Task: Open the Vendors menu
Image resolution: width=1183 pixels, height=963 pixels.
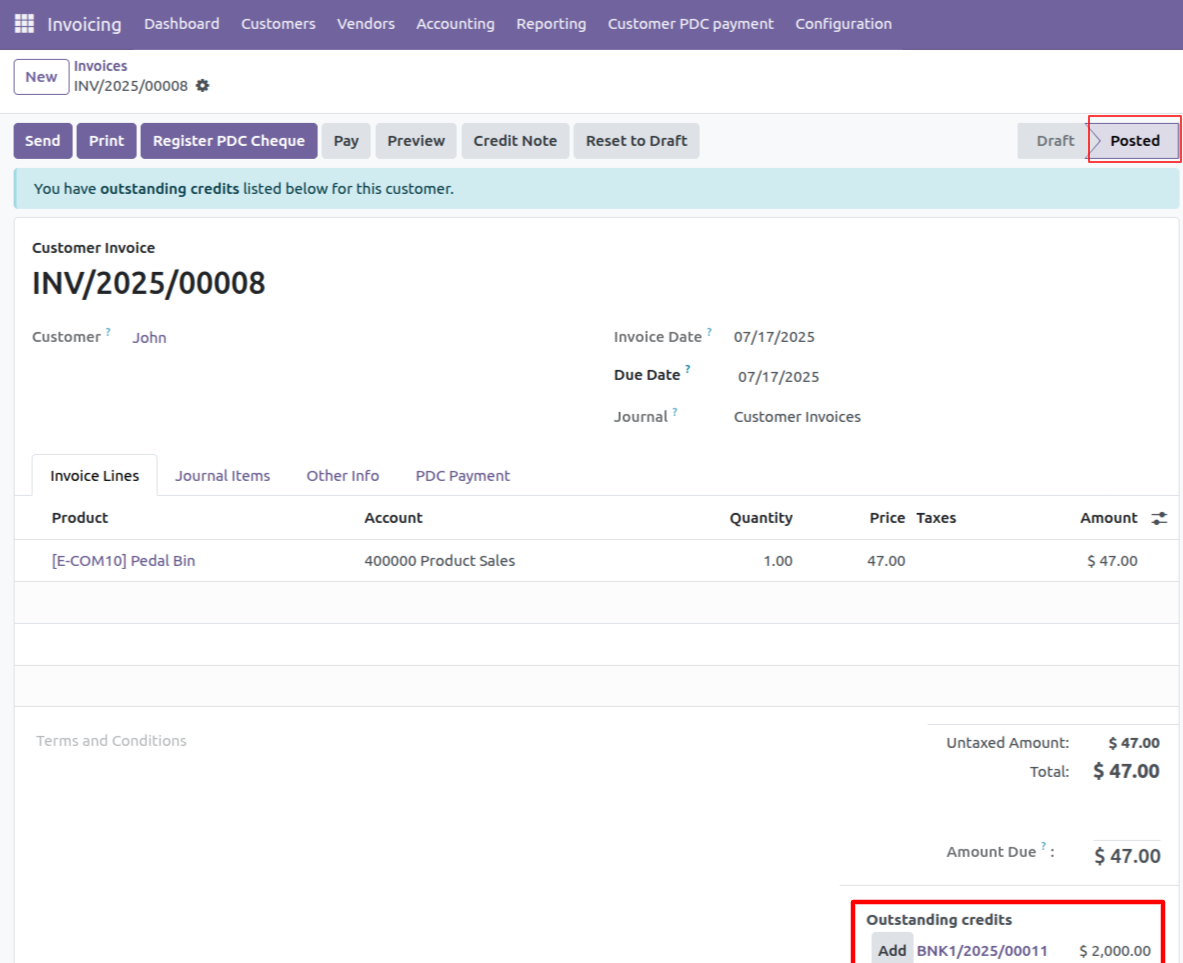Action: pyautogui.click(x=366, y=24)
